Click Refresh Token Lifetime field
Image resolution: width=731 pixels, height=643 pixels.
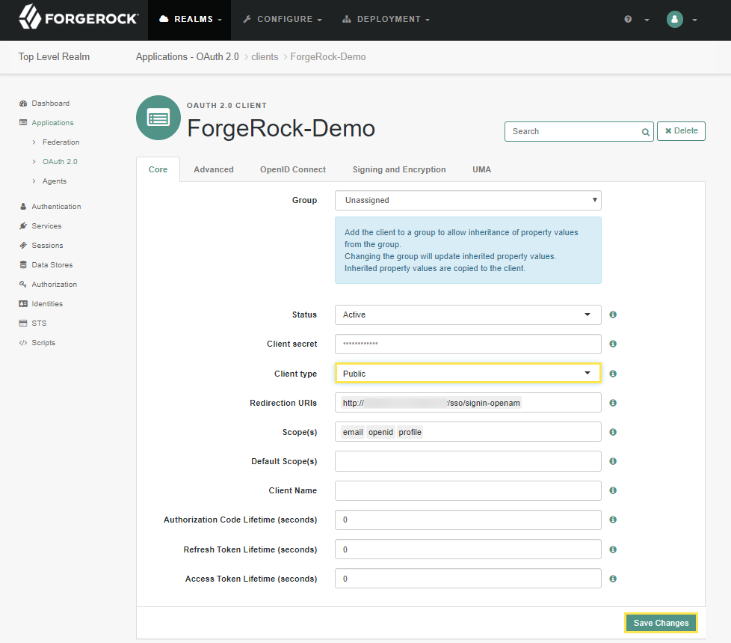pos(468,550)
